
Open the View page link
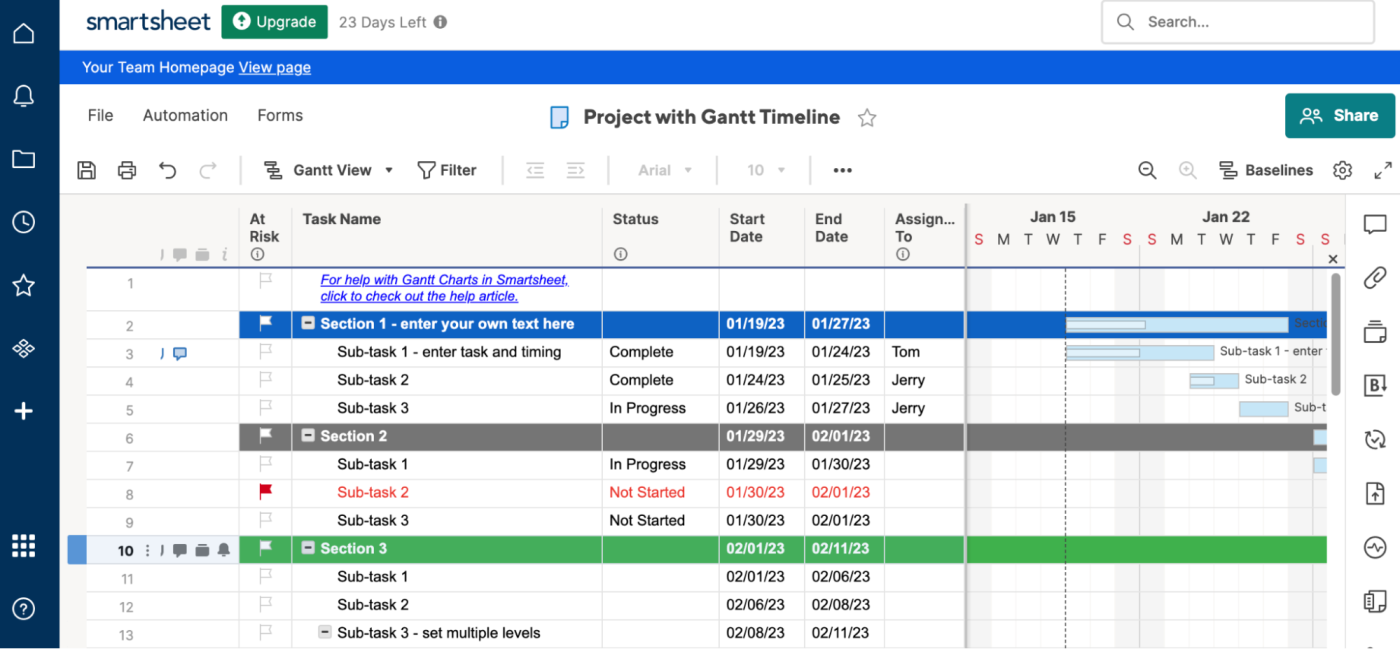click(x=274, y=67)
